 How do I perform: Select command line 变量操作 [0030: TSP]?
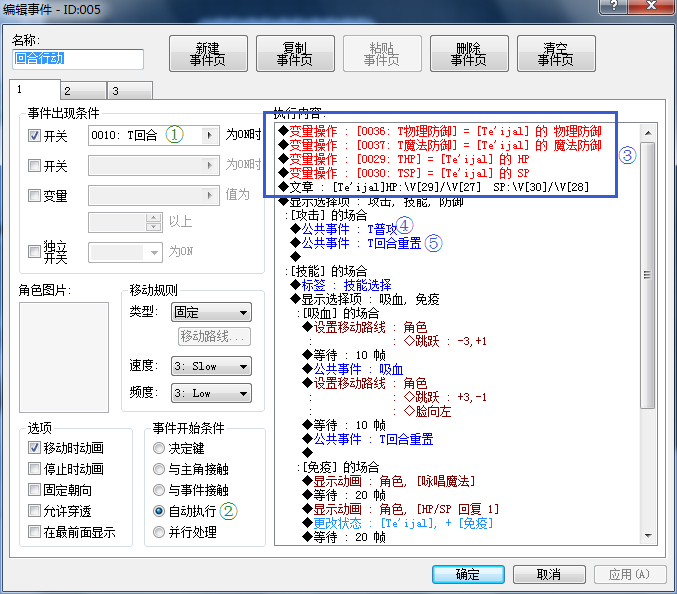coord(404,173)
